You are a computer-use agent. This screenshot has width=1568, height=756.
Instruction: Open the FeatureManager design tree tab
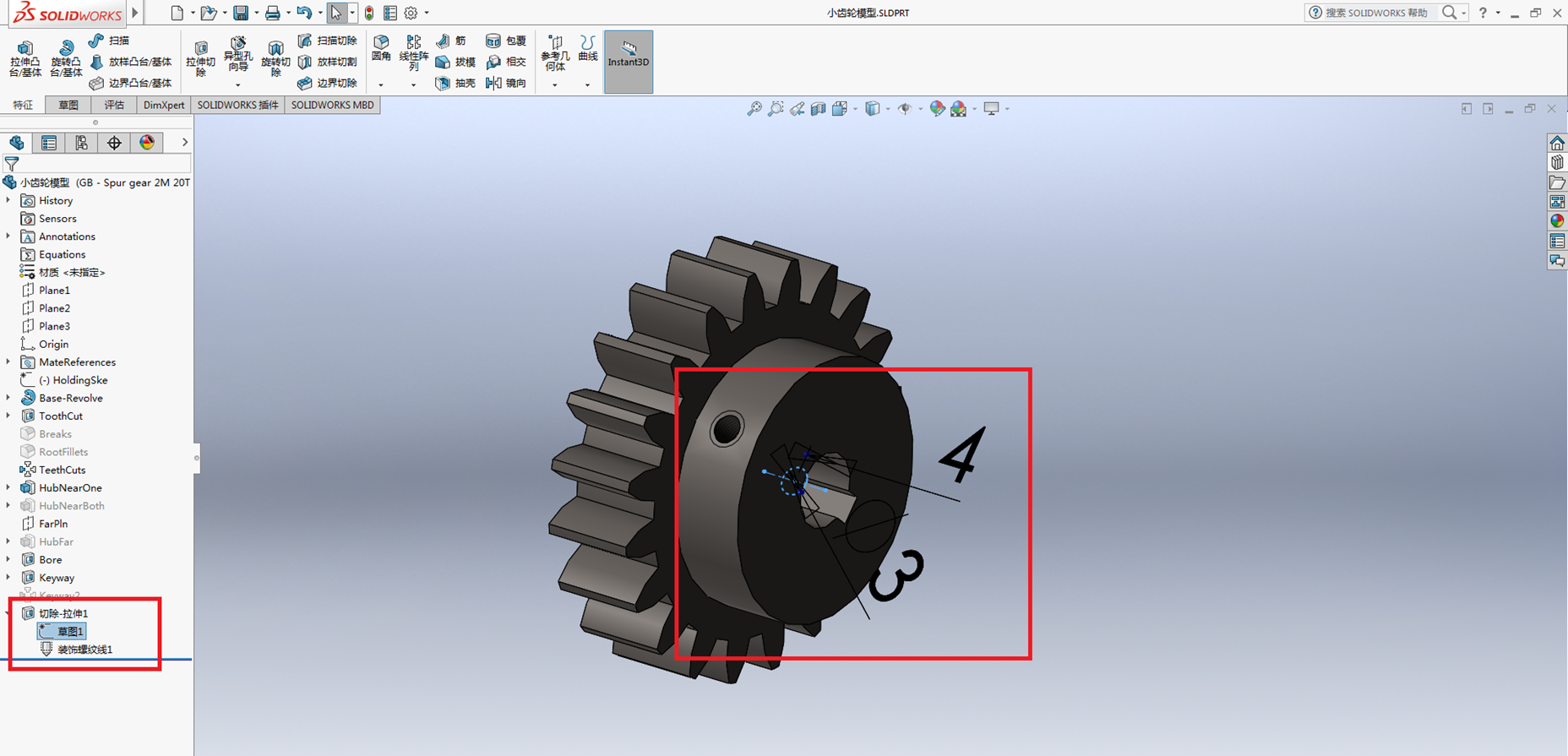[17, 143]
